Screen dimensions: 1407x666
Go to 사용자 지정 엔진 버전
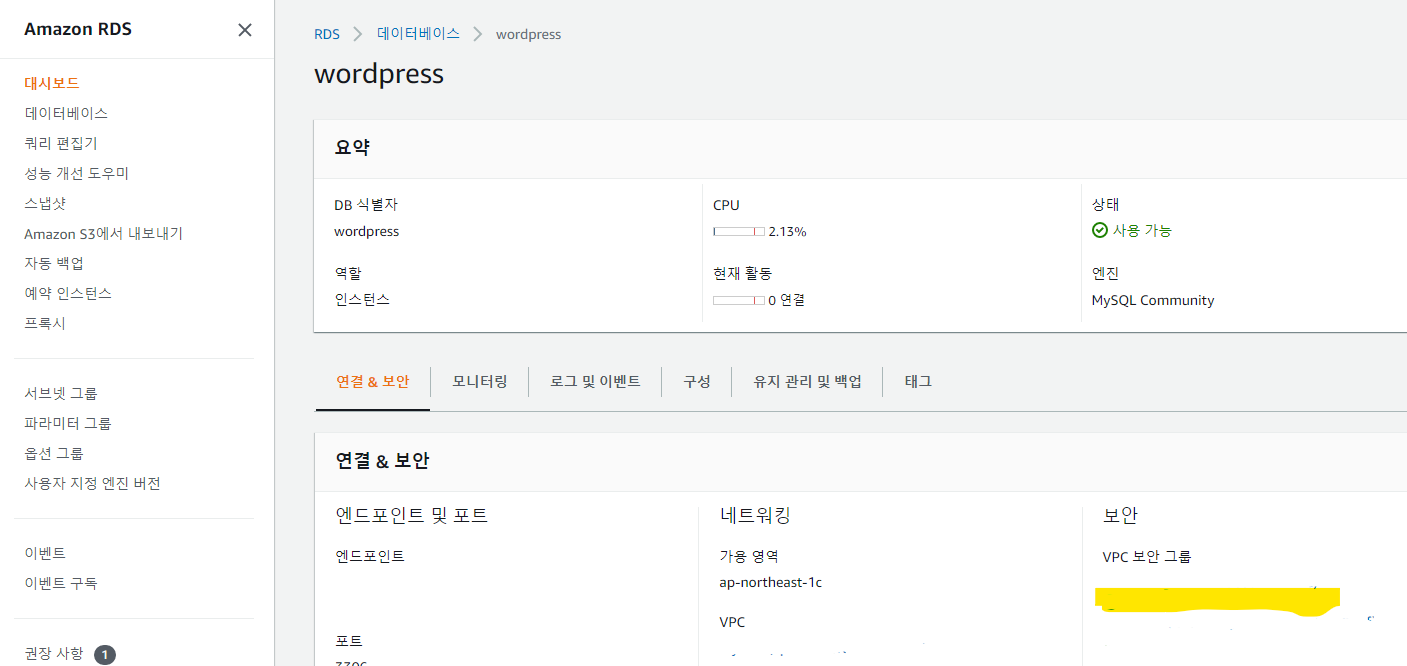point(92,483)
